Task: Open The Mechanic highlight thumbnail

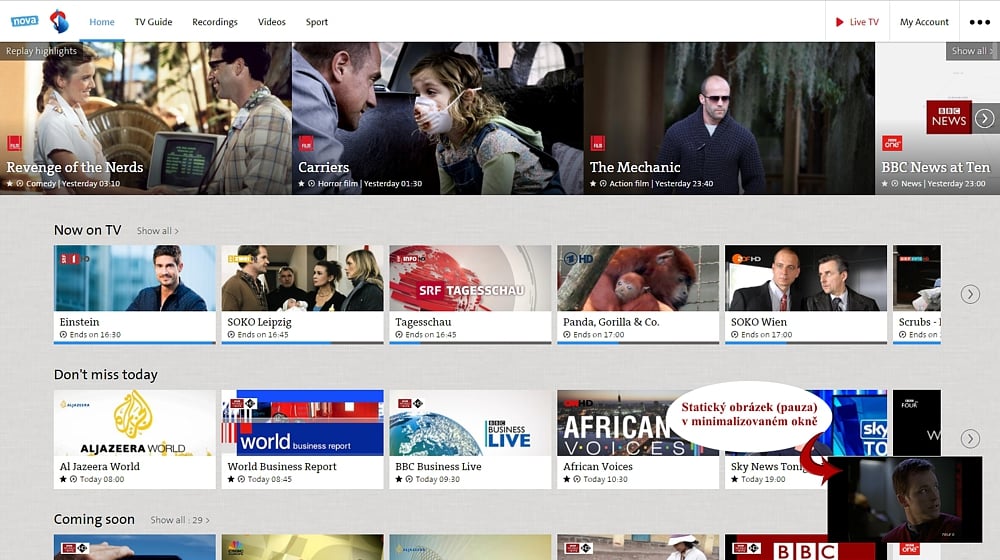Action: (729, 118)
